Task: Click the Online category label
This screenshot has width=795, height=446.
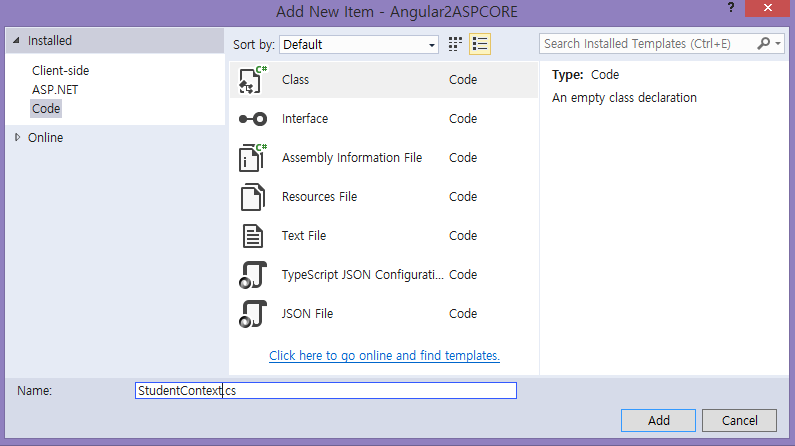Action: click(x=45, y=137)
